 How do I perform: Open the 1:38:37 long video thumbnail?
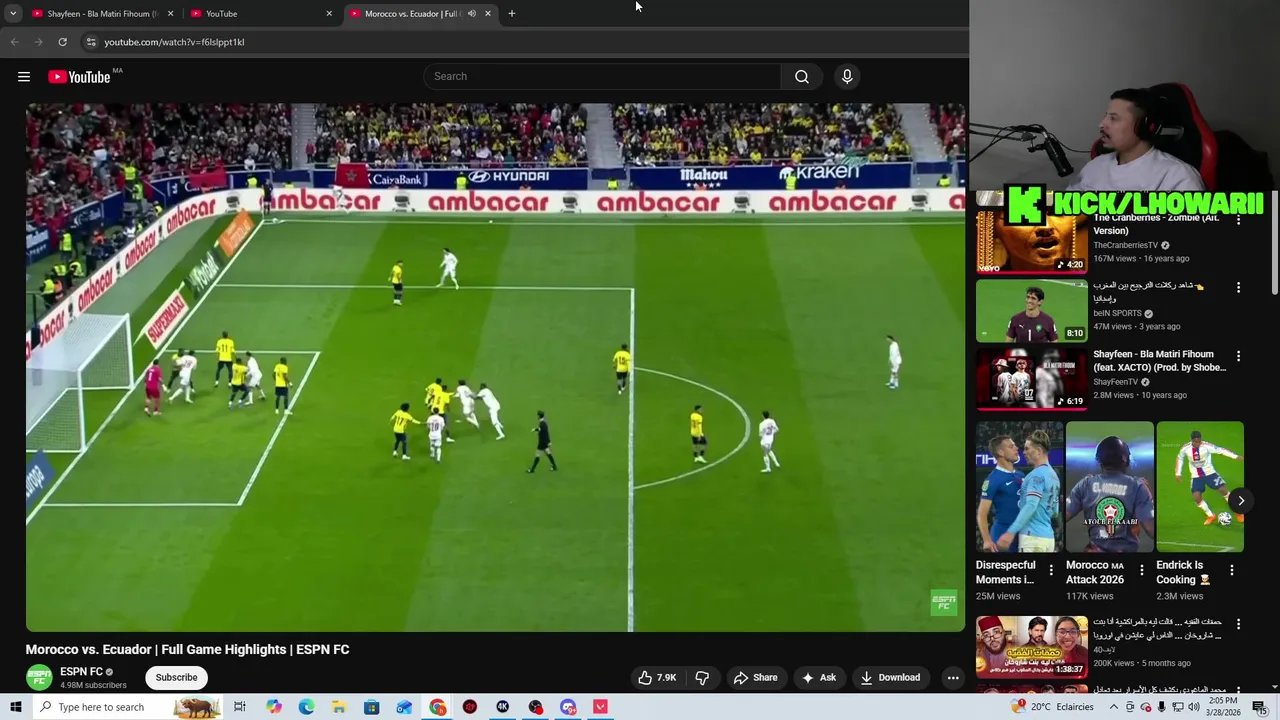(x=1031, y=647)
